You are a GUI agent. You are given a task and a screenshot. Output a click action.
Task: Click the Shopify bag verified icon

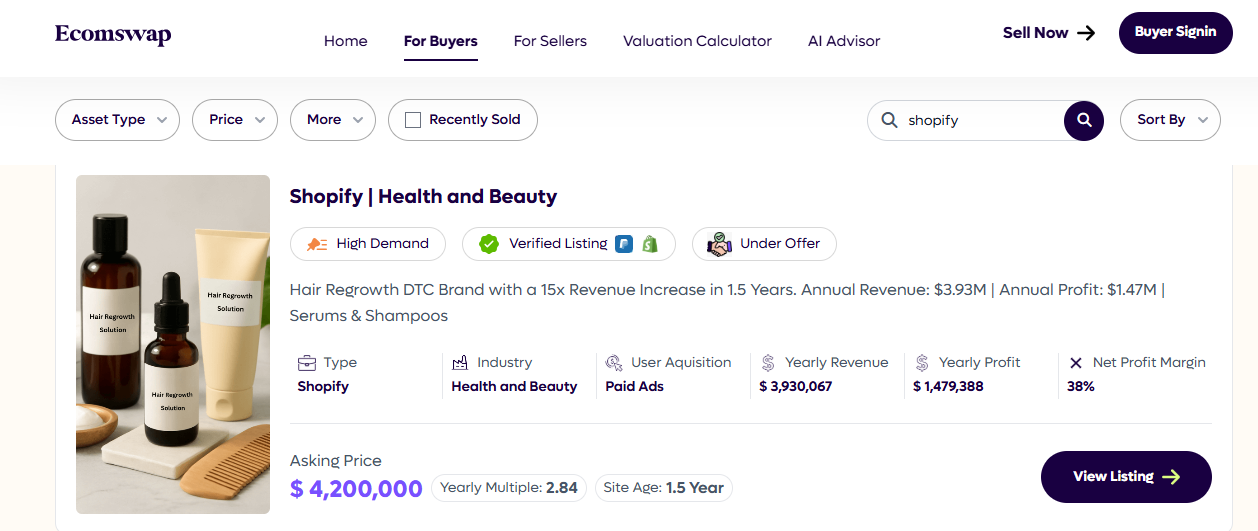point(650,244)
